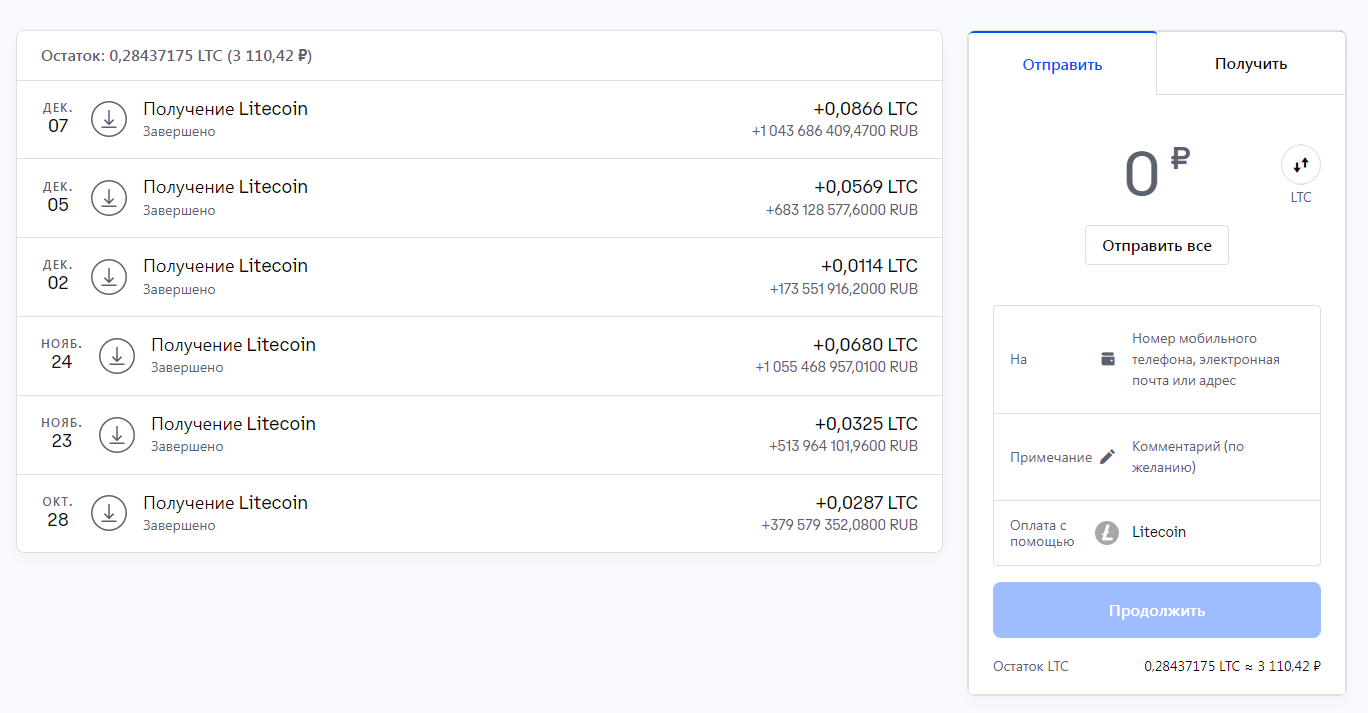Switch to the Получить tab
This screenshot has height=713, width=1368.
click(x=1251, y=64)
